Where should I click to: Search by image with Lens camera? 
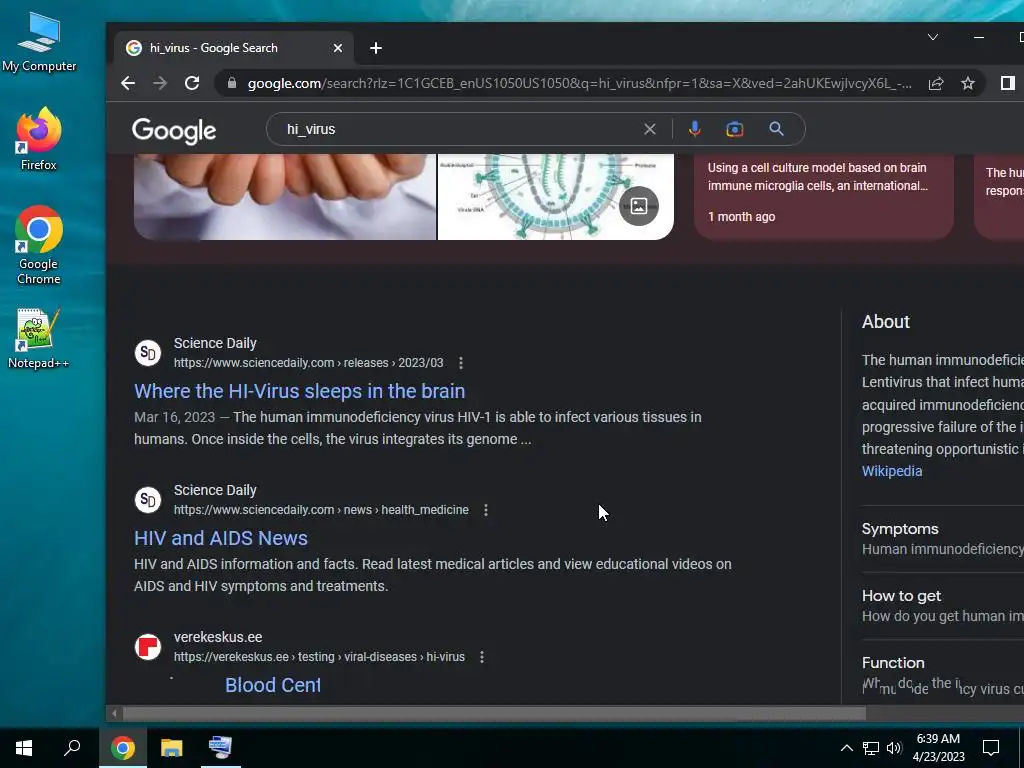(x=735, y=129)
